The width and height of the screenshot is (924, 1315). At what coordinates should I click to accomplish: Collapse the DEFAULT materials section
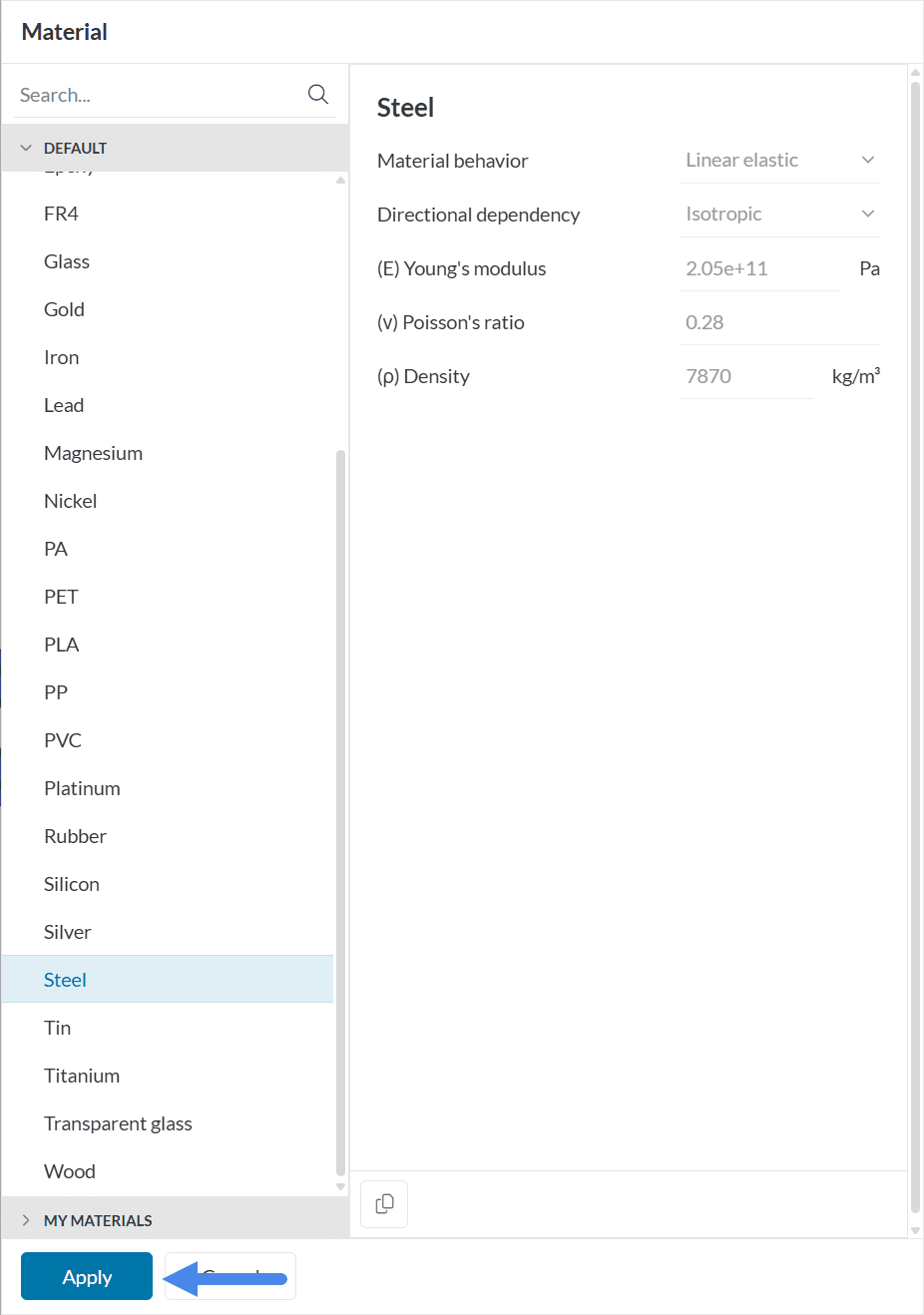pos(27,148)
